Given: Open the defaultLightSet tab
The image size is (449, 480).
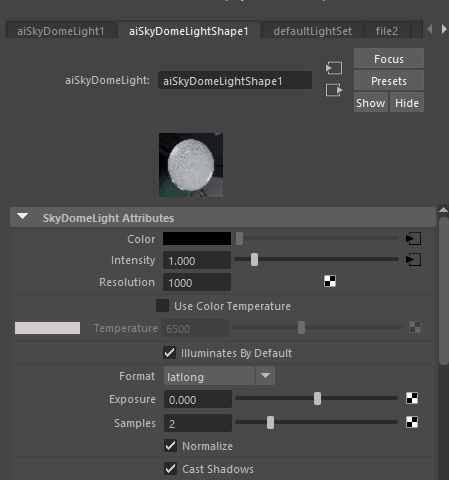Looking at the screenshot, I should click(313, 31).
